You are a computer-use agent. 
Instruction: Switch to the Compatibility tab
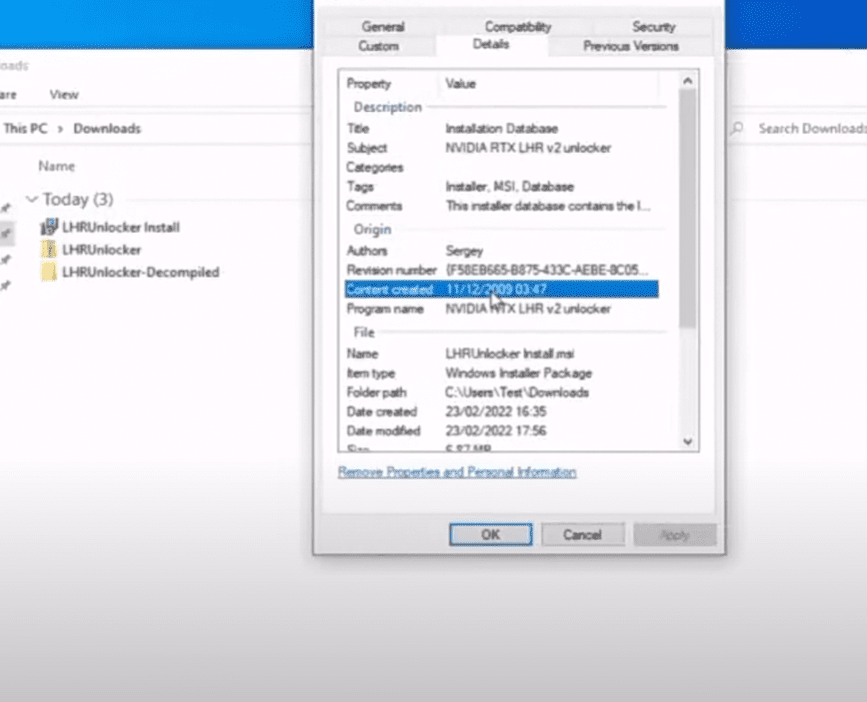coord(518,27)
